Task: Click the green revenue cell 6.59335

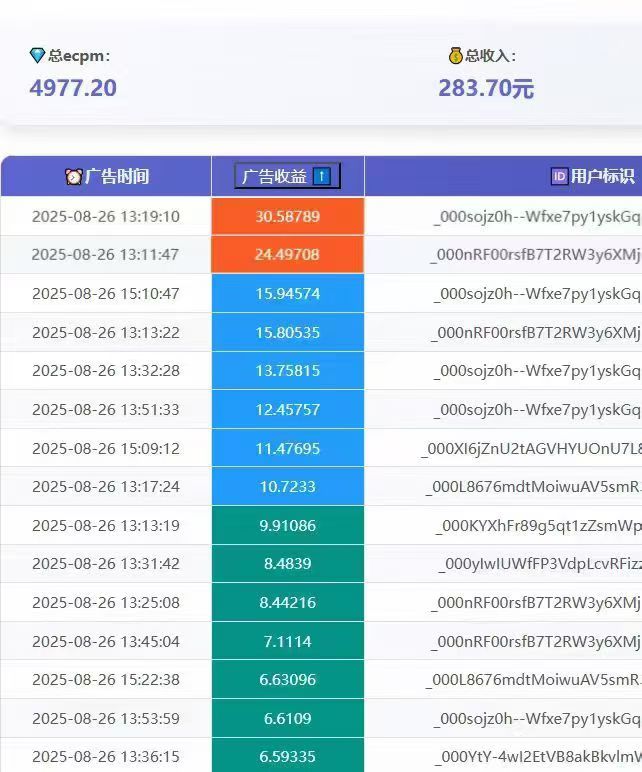Action: pyautogui.click(x=288, y=755)
